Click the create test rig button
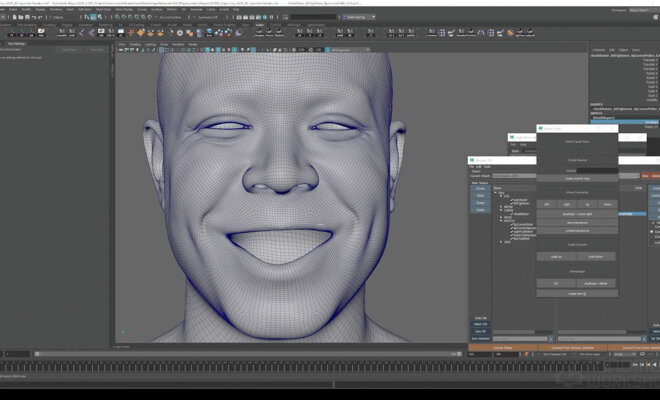 coord(577,293)
